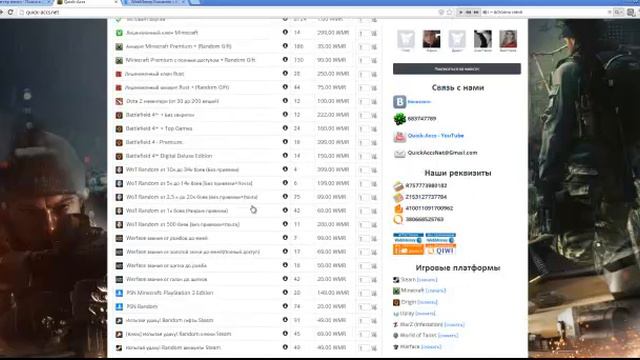Viewport: 640px width, 360px height.
Task: Click PlayStation icon beside PSN Random
Action: pos(119,307)
